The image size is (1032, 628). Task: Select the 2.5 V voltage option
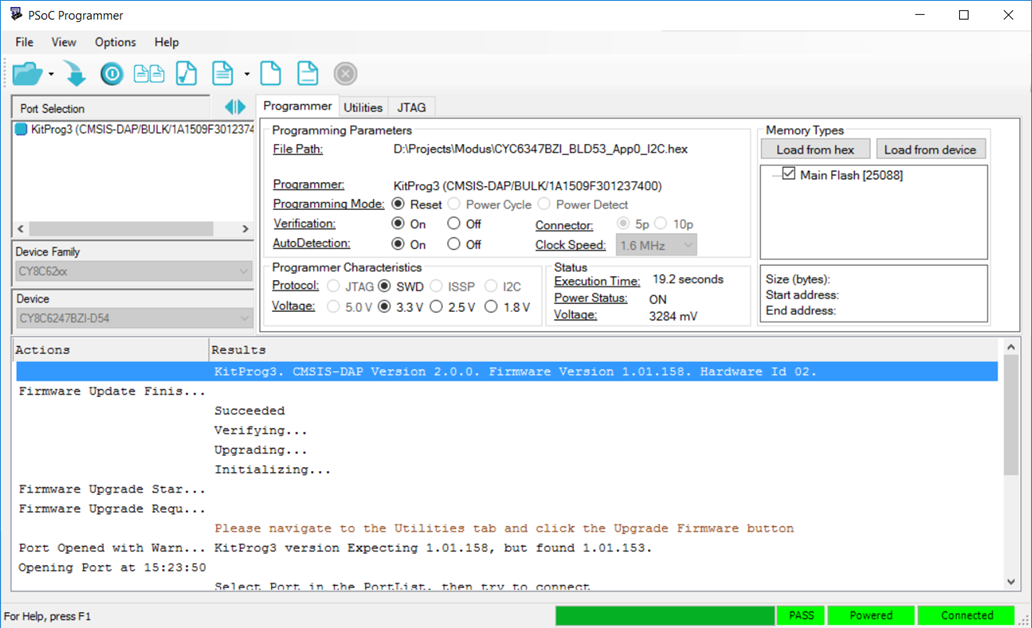click(x=436, y=307)
